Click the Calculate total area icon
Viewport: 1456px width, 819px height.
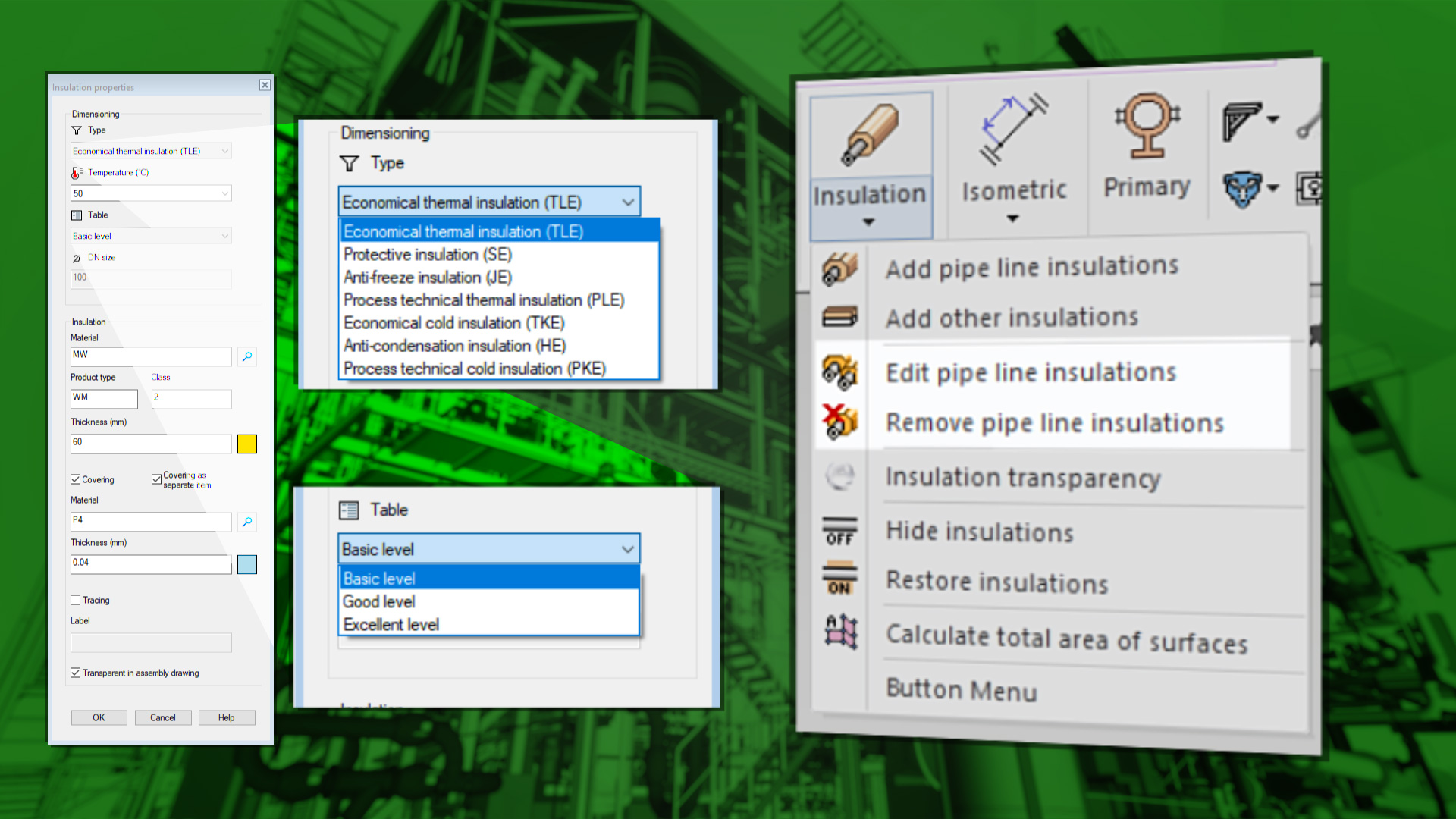(x=840, y=632)
